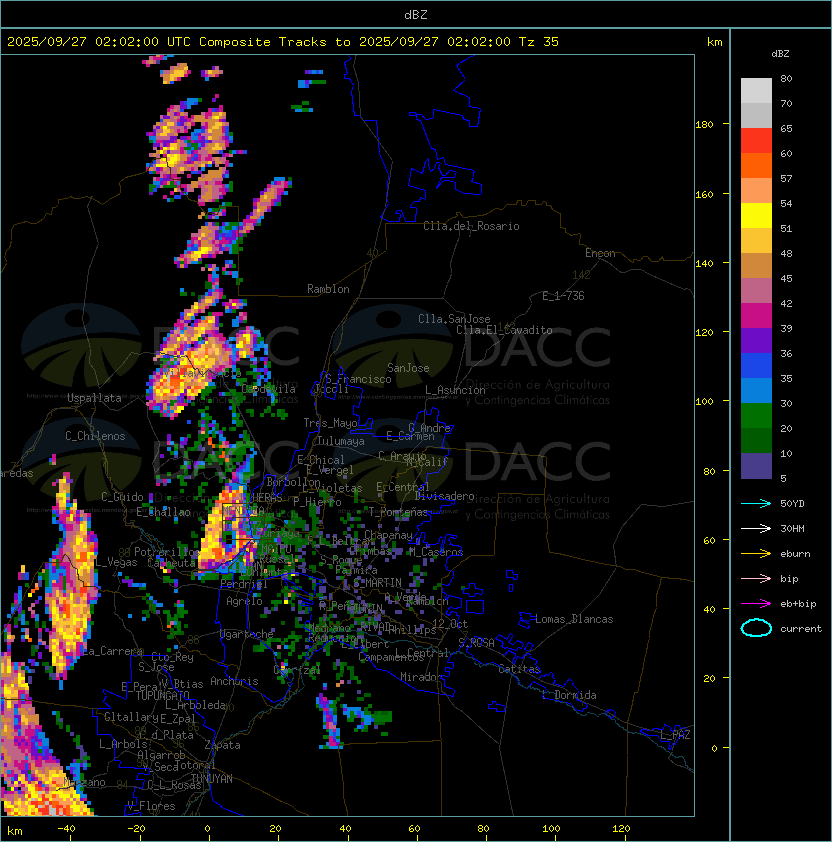Click the 'Clla.del_Rosario' map label

click(x=471, y=226)
